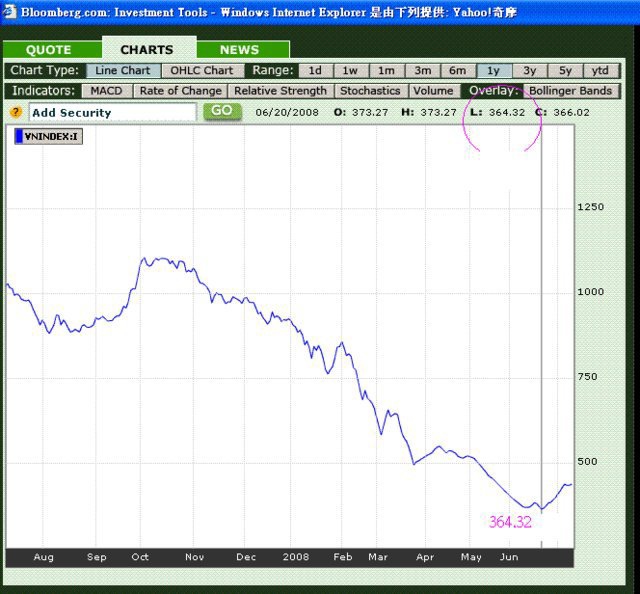Enable the Relative Strength indicator
This screenshot has height=594, width=640.
tap(280, 91)
